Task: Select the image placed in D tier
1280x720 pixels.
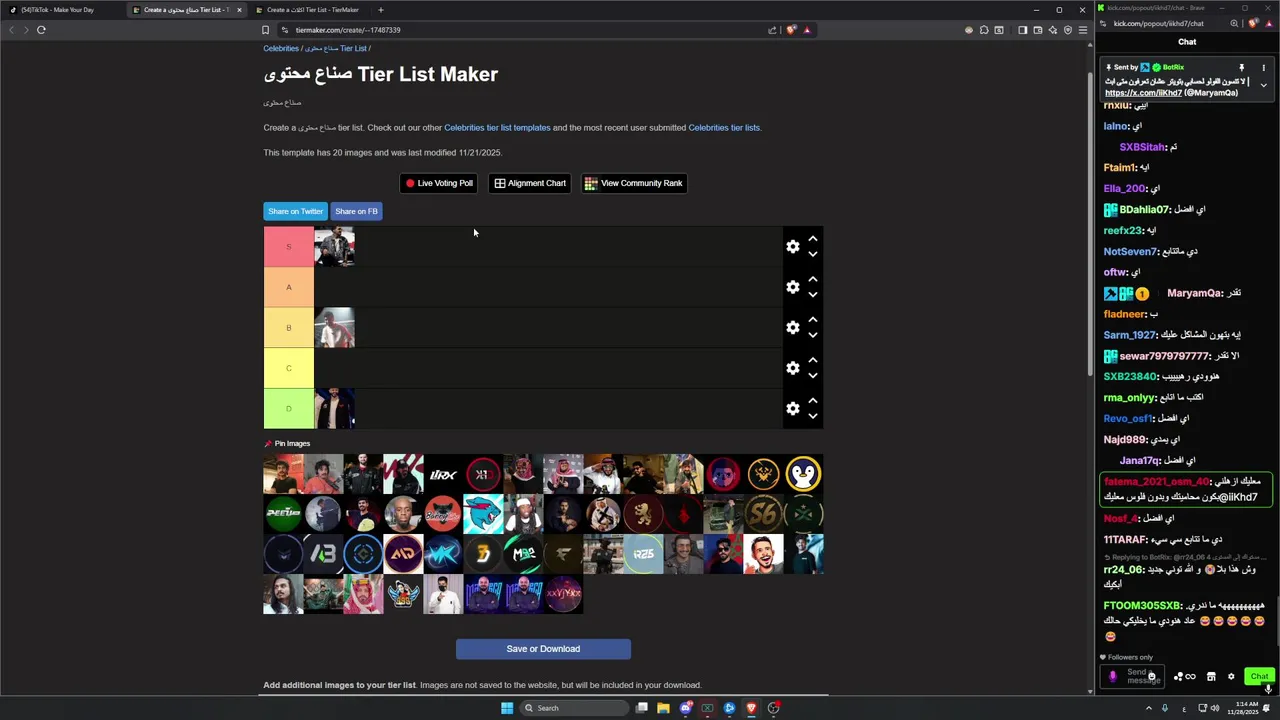Action: pos(334,408)
